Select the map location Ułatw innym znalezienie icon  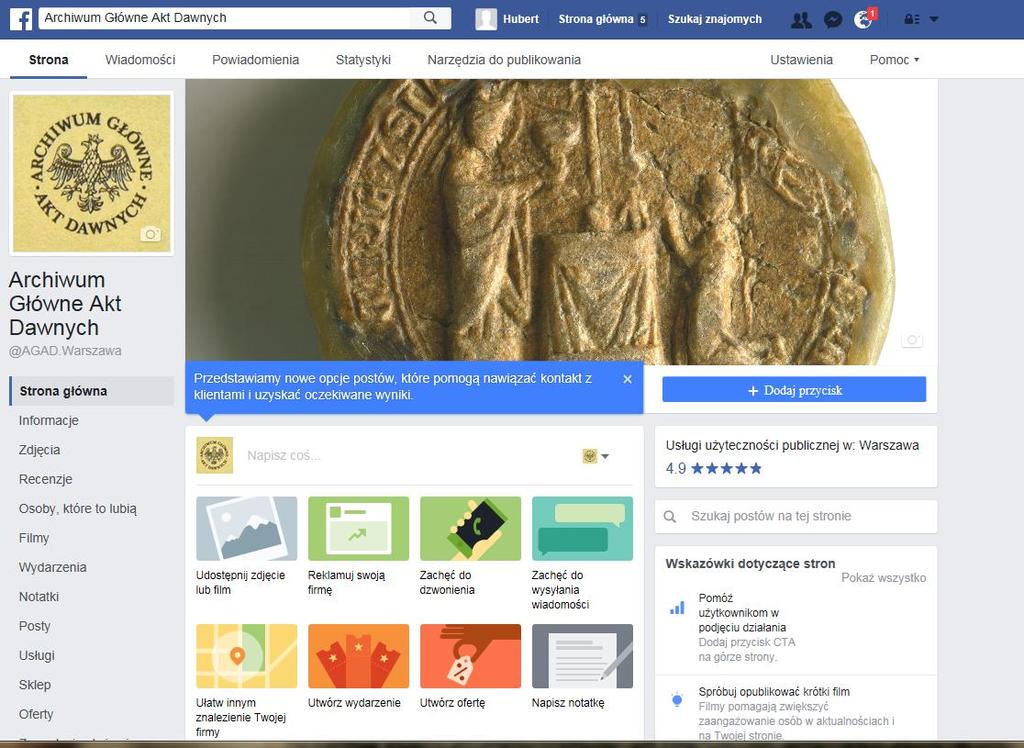pos(246,656)
